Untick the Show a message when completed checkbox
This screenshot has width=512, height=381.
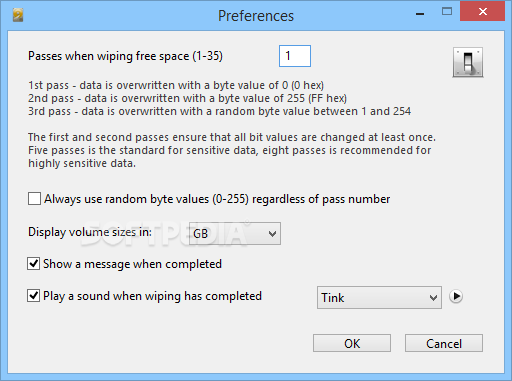(33, 263)
